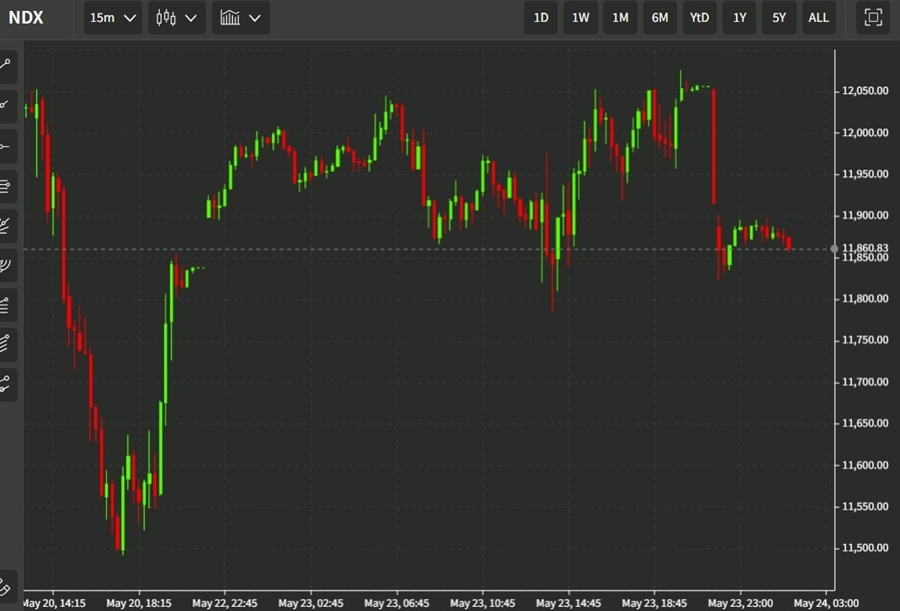Image resolution: width=900 pixels, height=611 pixels.
Task: Click the NDX symbol label
Action: (x=27, y=17)
